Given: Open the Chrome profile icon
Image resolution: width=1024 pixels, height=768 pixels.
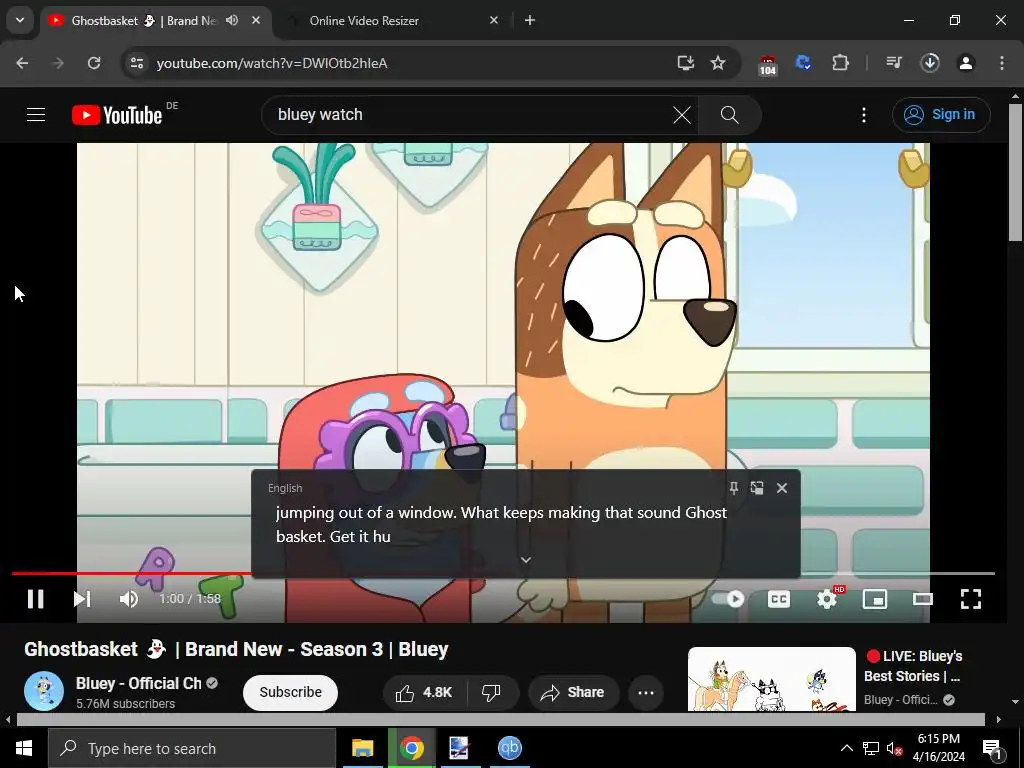Looking at the screenshot, I should [x=966, y=63].
